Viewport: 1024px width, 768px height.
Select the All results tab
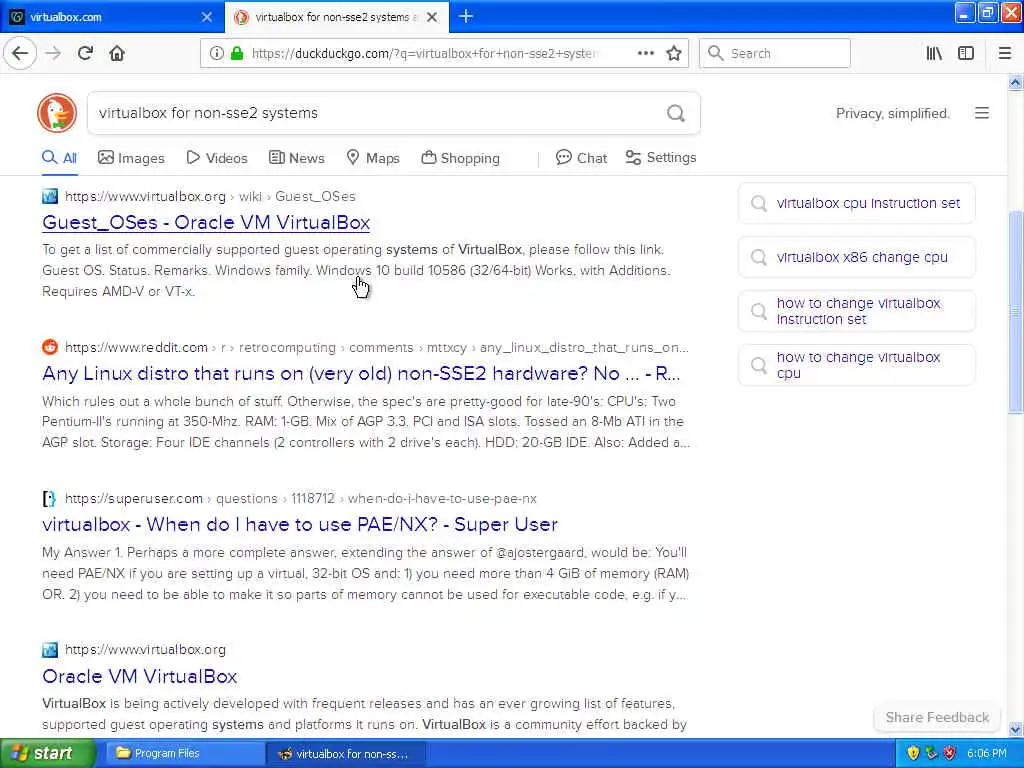59,158
